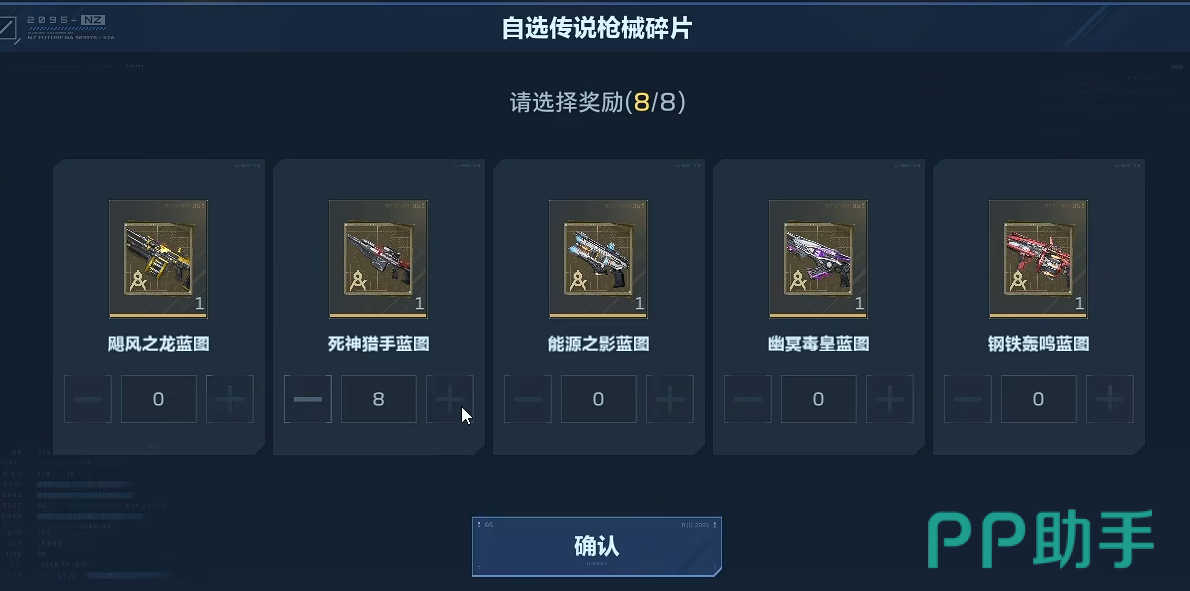Screen dimensions: 1190x591
Task: Select the 钢铁轰鸣蓝图 weapon blueprint icon
Action: 1038,259
